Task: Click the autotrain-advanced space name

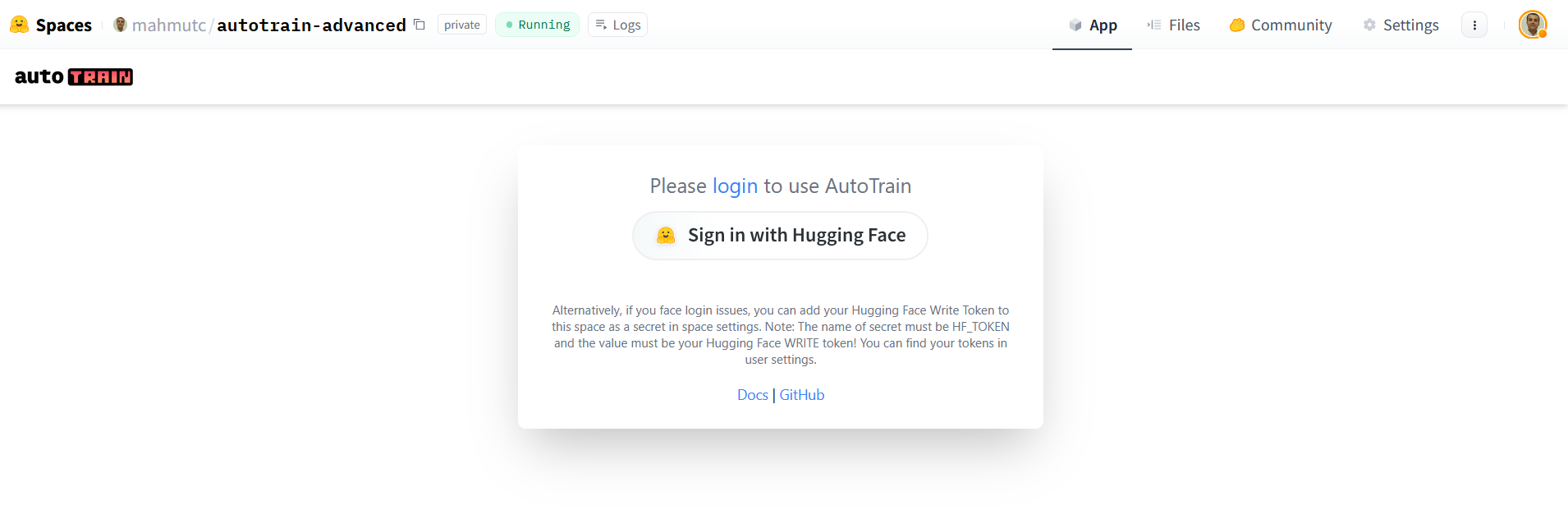Action: pos(311,25)
